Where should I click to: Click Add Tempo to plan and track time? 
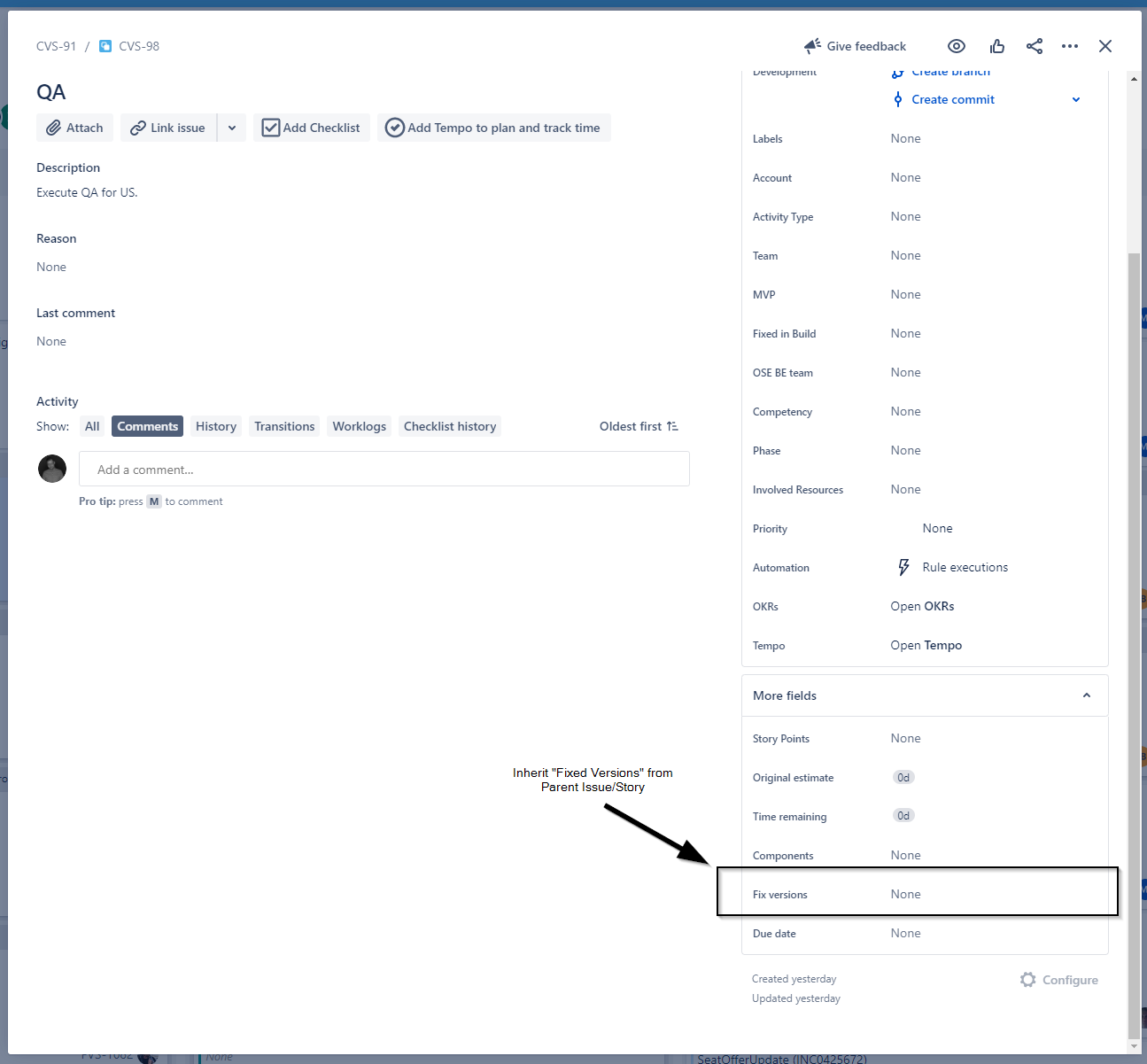(x=493, y=128)
